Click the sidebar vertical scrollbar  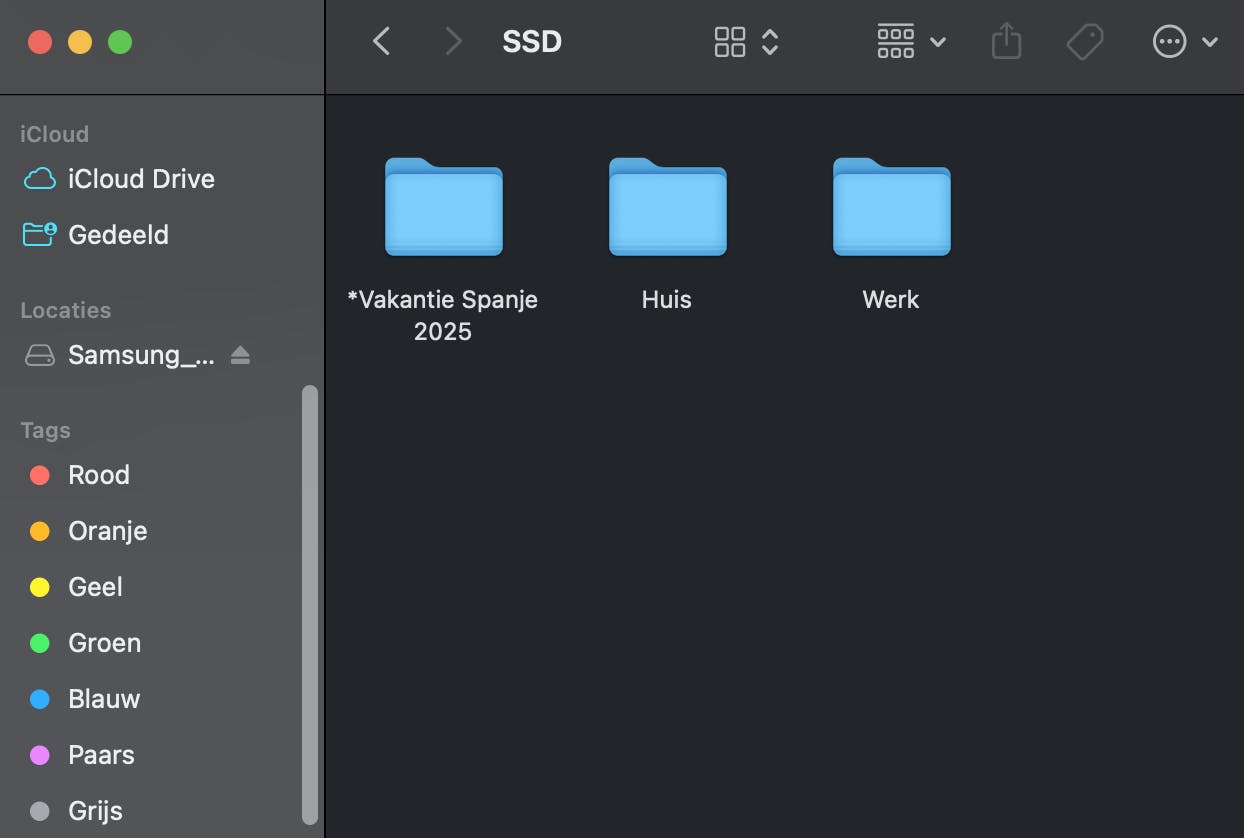310,600
